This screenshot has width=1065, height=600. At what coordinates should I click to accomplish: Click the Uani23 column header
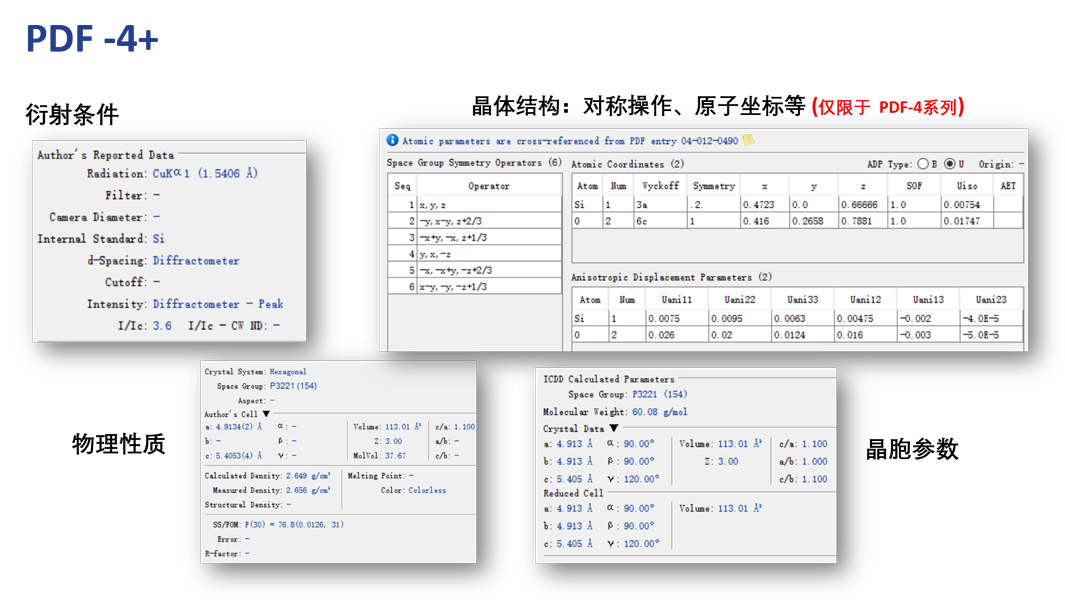click(x=991, y=299)
